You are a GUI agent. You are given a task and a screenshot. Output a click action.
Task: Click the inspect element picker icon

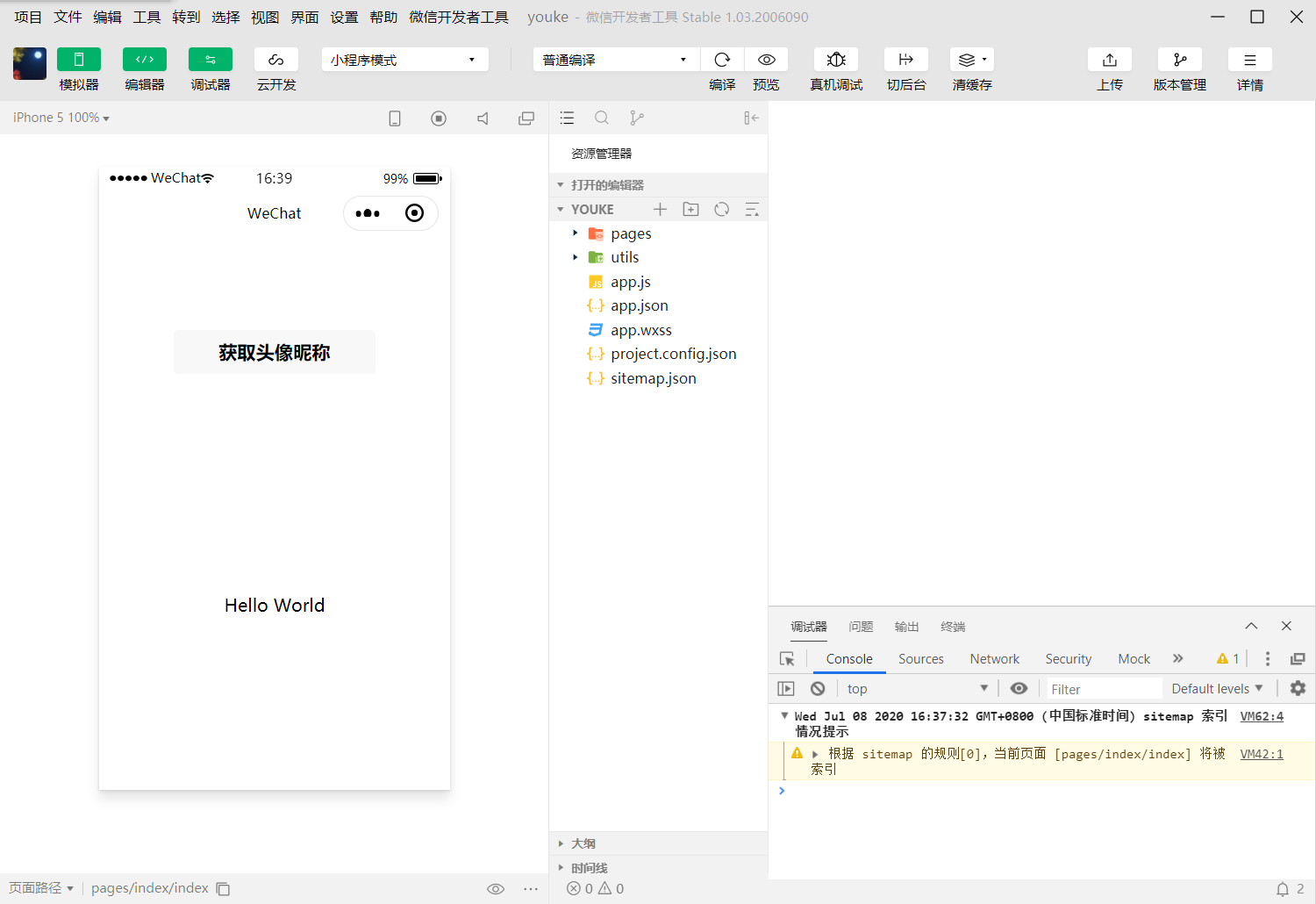point(787,659)
